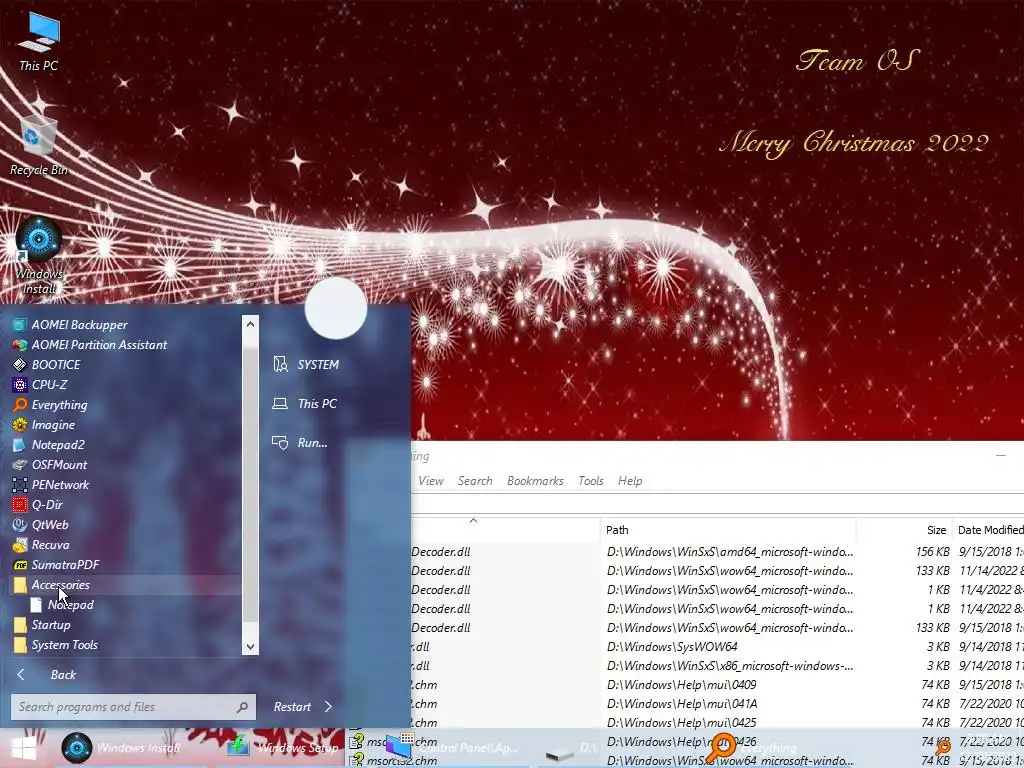Open This PC desktop icon
Viewport: 1024px width, 768px height.
[39, 40]
